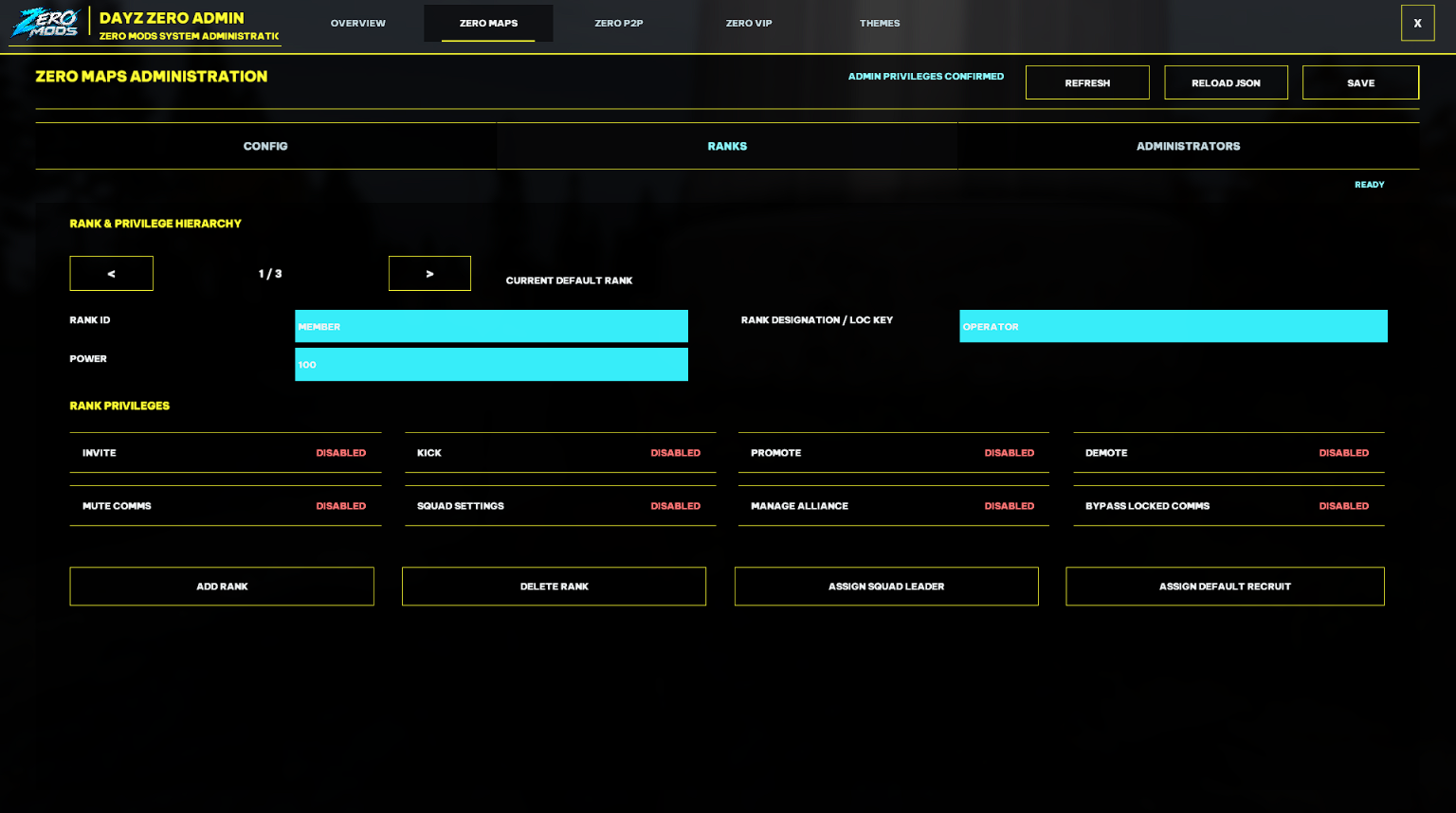The height and width of the screenshot is (813, 1456).
Task: Click the DayZ Zero Admin title
Action: [172, 18]
